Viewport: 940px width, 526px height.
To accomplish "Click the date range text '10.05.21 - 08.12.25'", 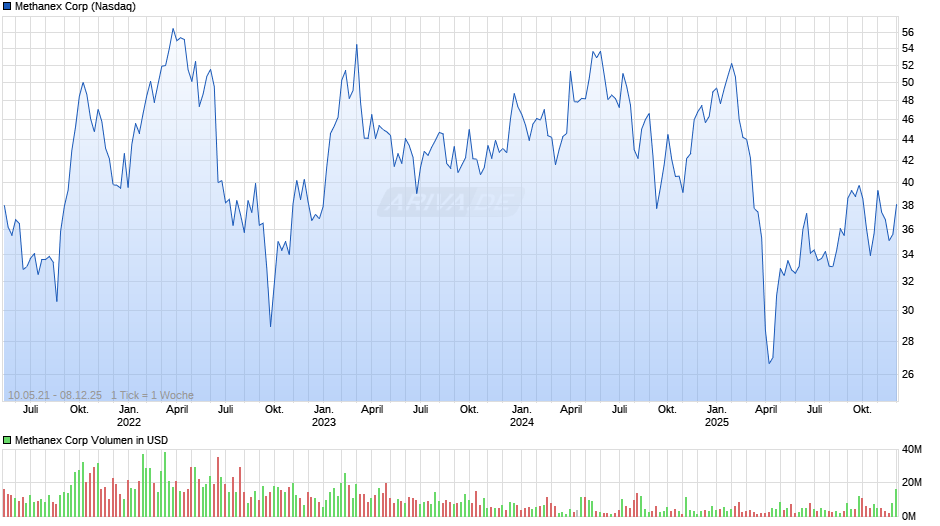I will click(55, 395).
